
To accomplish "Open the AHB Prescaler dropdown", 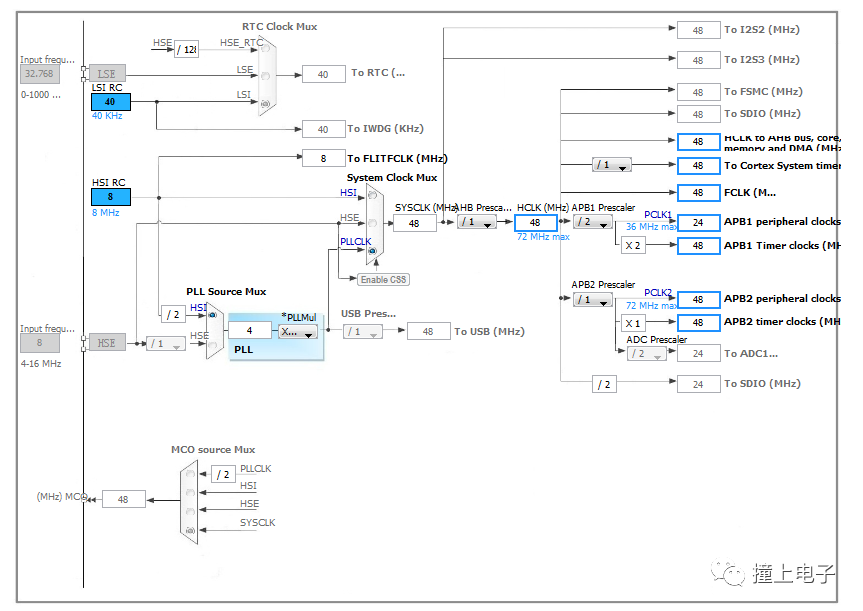I will 476,222.
